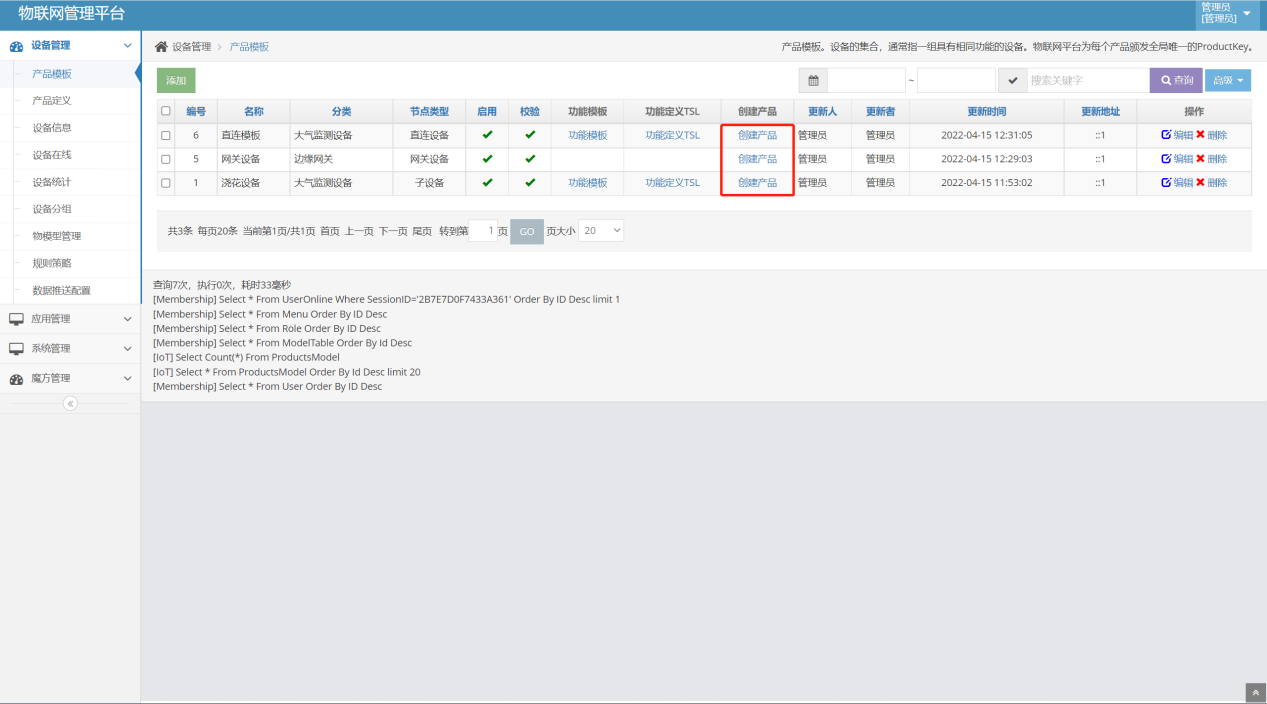Click the 下一页 pagination link
The image size is (1267, 704).
pyautogui.click(x=393, y=231)
